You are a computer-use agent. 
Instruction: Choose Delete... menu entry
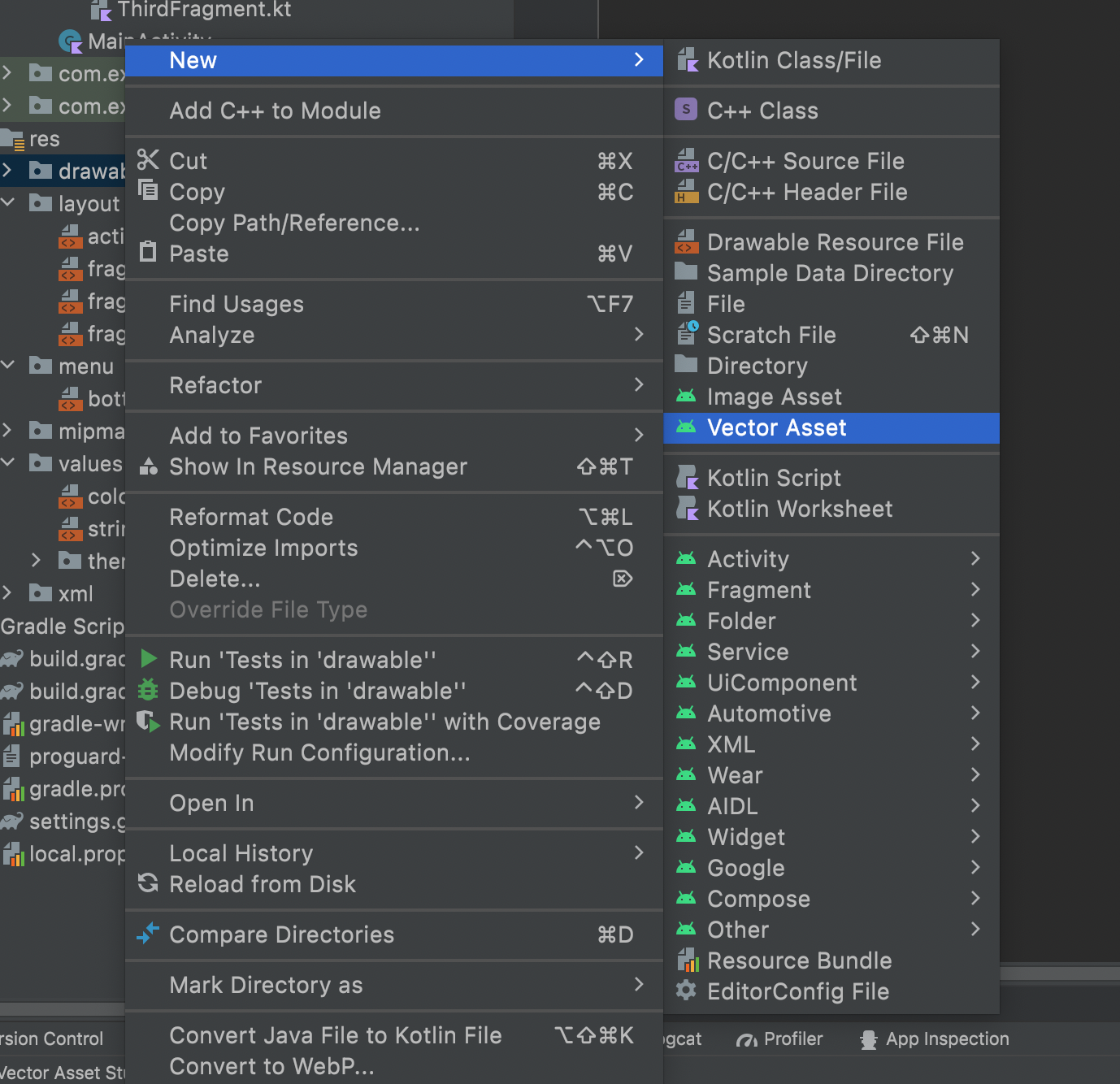pyautogui.click(x=394, y=579)
